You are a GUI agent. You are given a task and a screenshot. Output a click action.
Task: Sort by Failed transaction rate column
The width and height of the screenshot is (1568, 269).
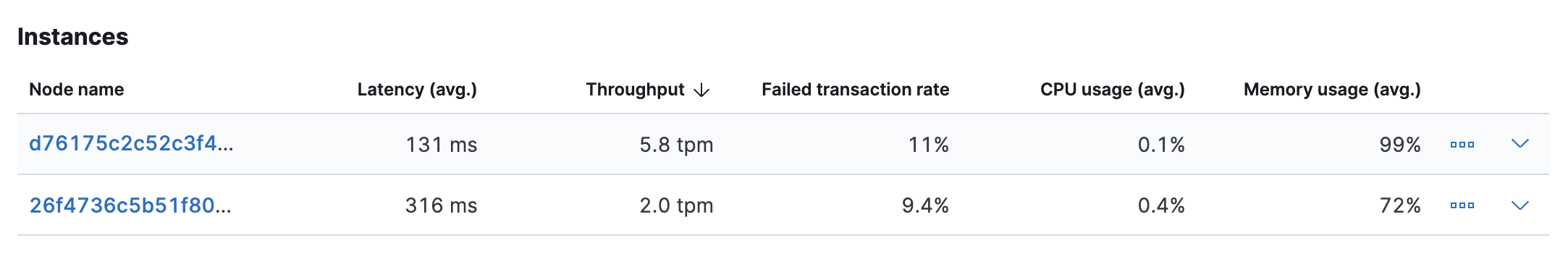[855, 90]
